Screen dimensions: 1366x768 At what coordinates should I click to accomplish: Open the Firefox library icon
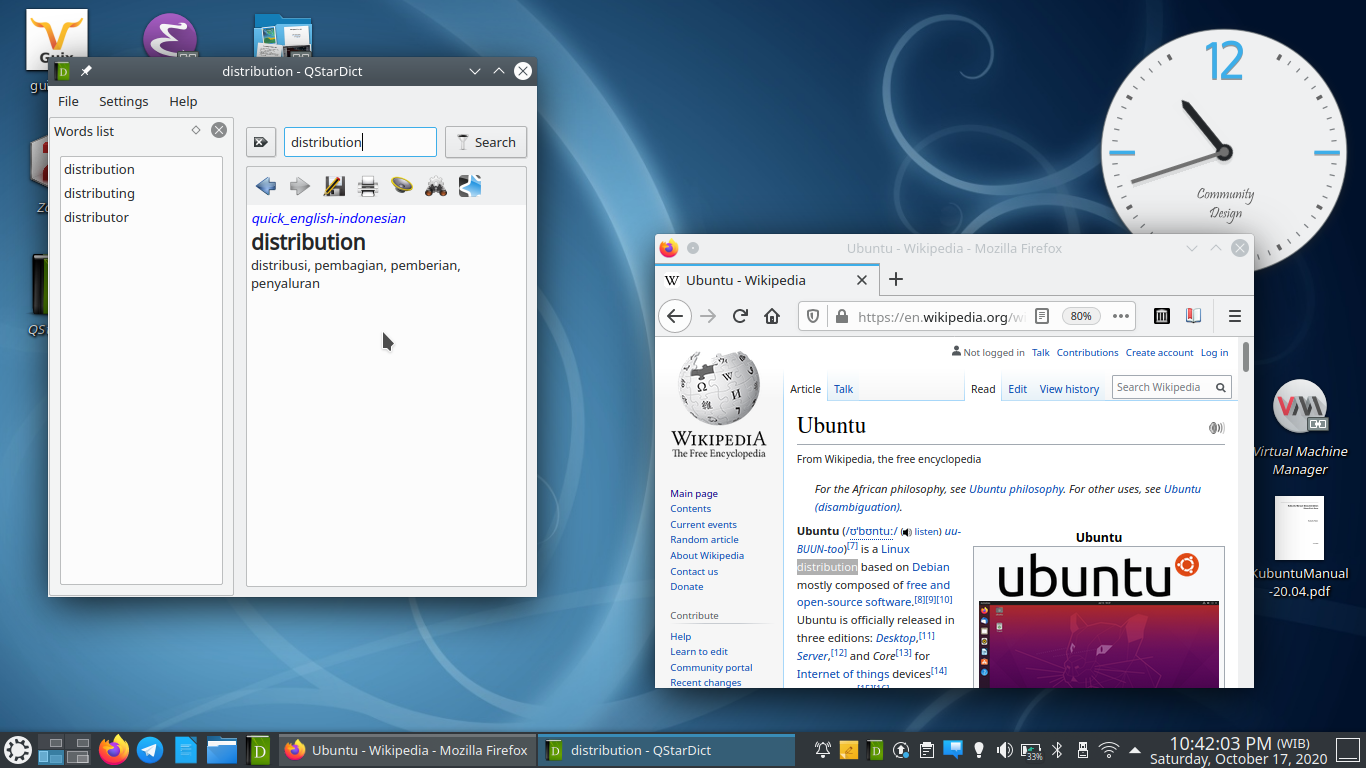(1161, 316)
